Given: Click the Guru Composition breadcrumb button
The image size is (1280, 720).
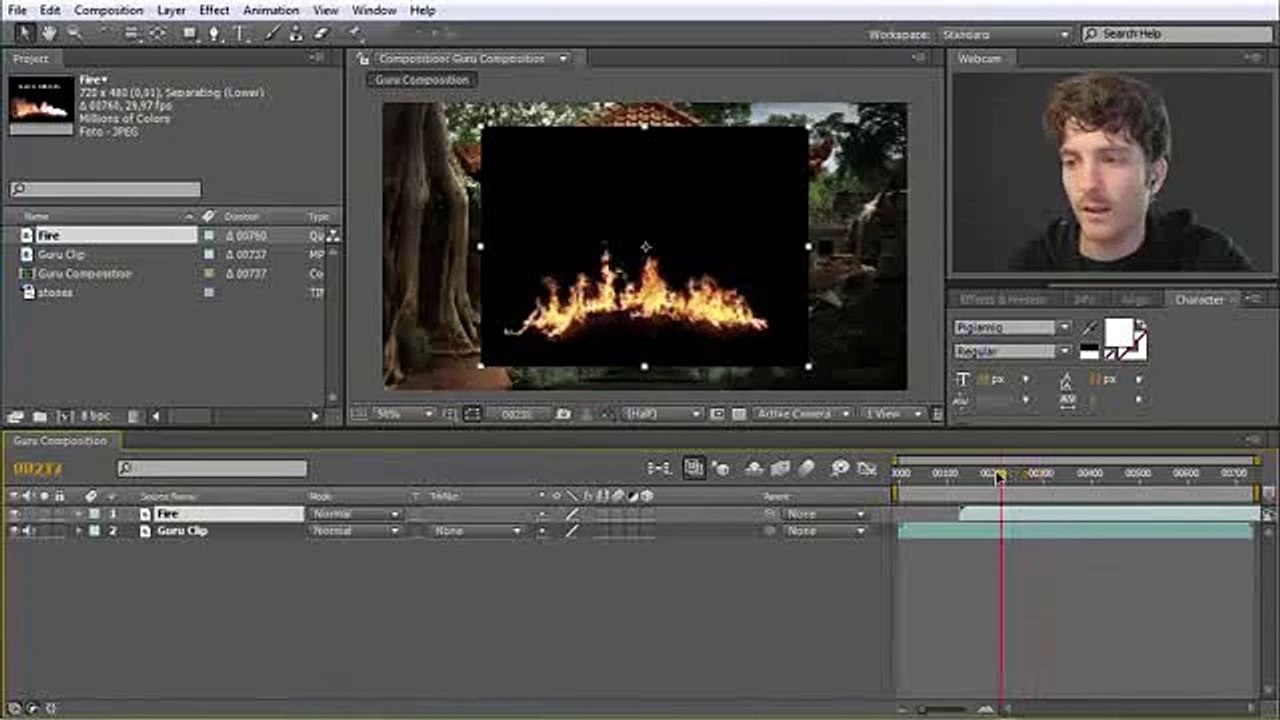Looking at the screenshot, I should [421, 80].
